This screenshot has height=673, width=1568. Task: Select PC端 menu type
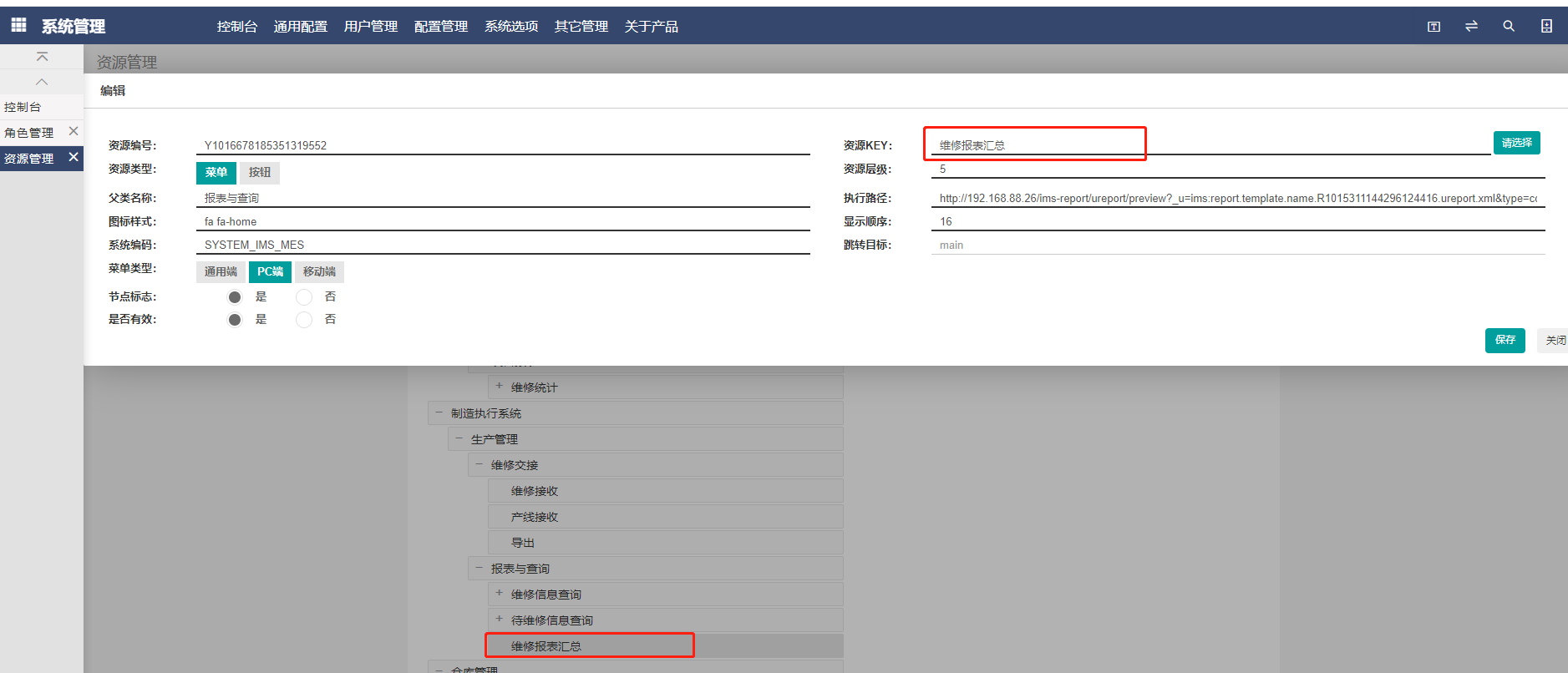(270, 272)
